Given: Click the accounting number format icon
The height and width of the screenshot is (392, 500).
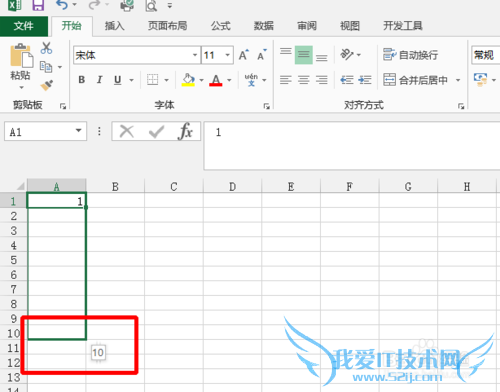Looking at the screenshot, I should pyautogui.click(x=480, y=80).
